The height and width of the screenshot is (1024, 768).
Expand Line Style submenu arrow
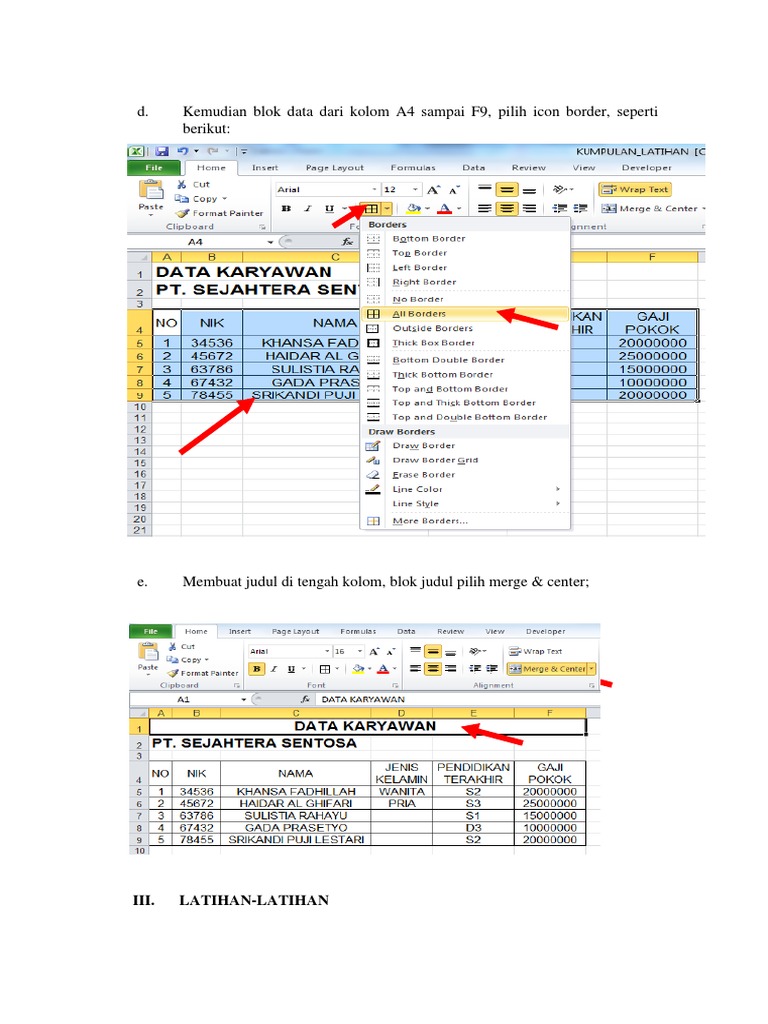[x=558, y=504]
